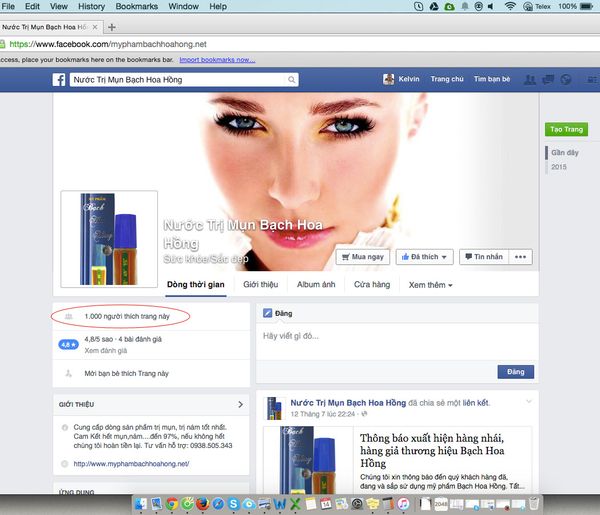Viewport: 600px width, 515px height.
Task: Switch to Giới thiệu tab
Action: coord(261,285)
